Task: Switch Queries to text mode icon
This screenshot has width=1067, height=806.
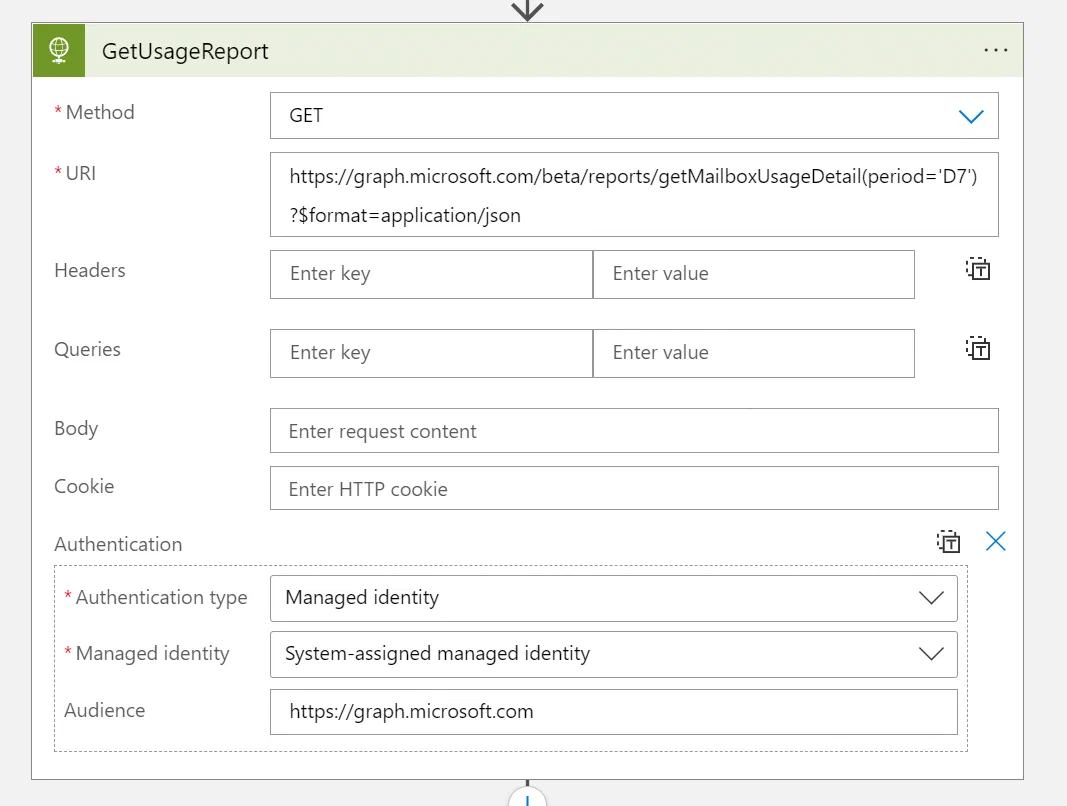Action: pyautogui.click(x=978, y=349)
